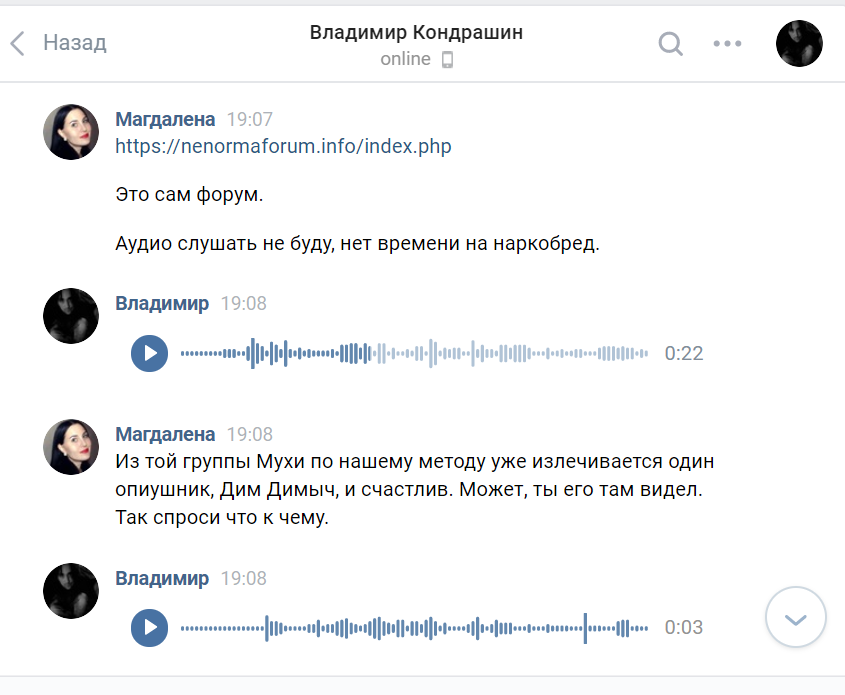Image resolution: width=845 pixels, height=695 pixels.
Task: Seek within the 0:22 audio waveform
Action: pos(414,353)
